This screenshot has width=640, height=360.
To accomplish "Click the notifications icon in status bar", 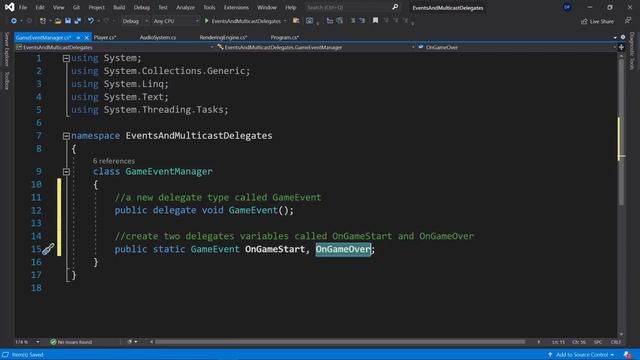I will 627,355.
